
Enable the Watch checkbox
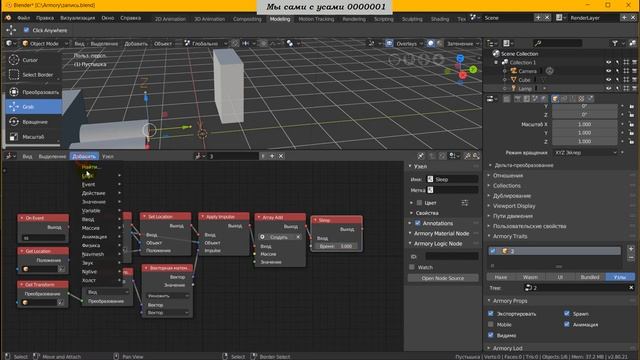coord(412,267)
